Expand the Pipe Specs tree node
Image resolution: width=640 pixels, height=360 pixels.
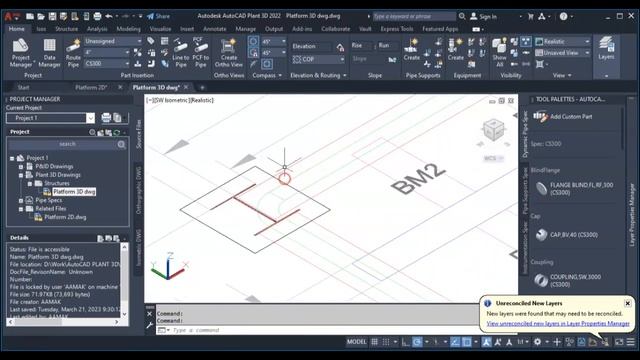click(21, 200)
